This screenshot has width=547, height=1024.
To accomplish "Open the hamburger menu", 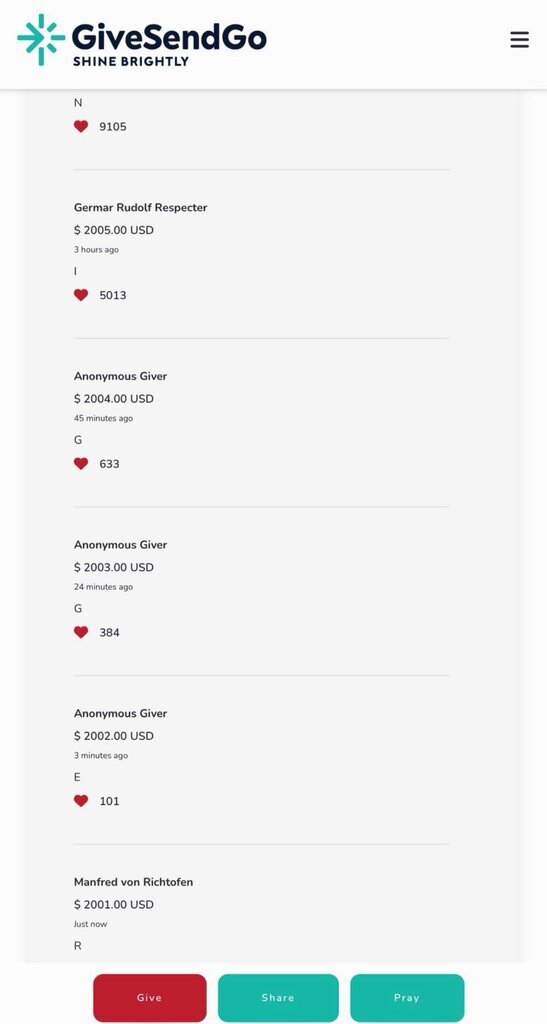I will [x=520, y=40].
